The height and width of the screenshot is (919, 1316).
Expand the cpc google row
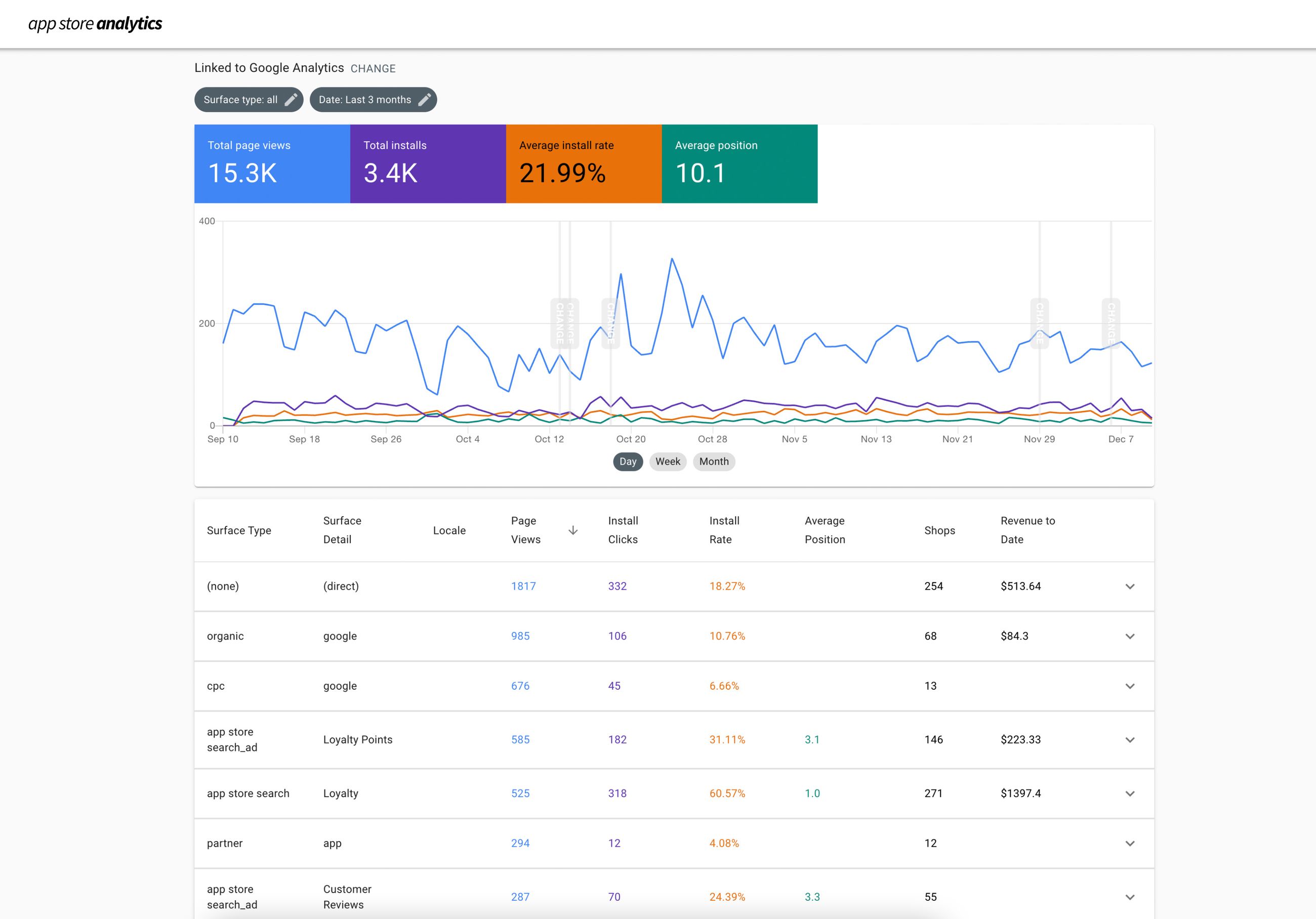click(x=1130, y=686)
